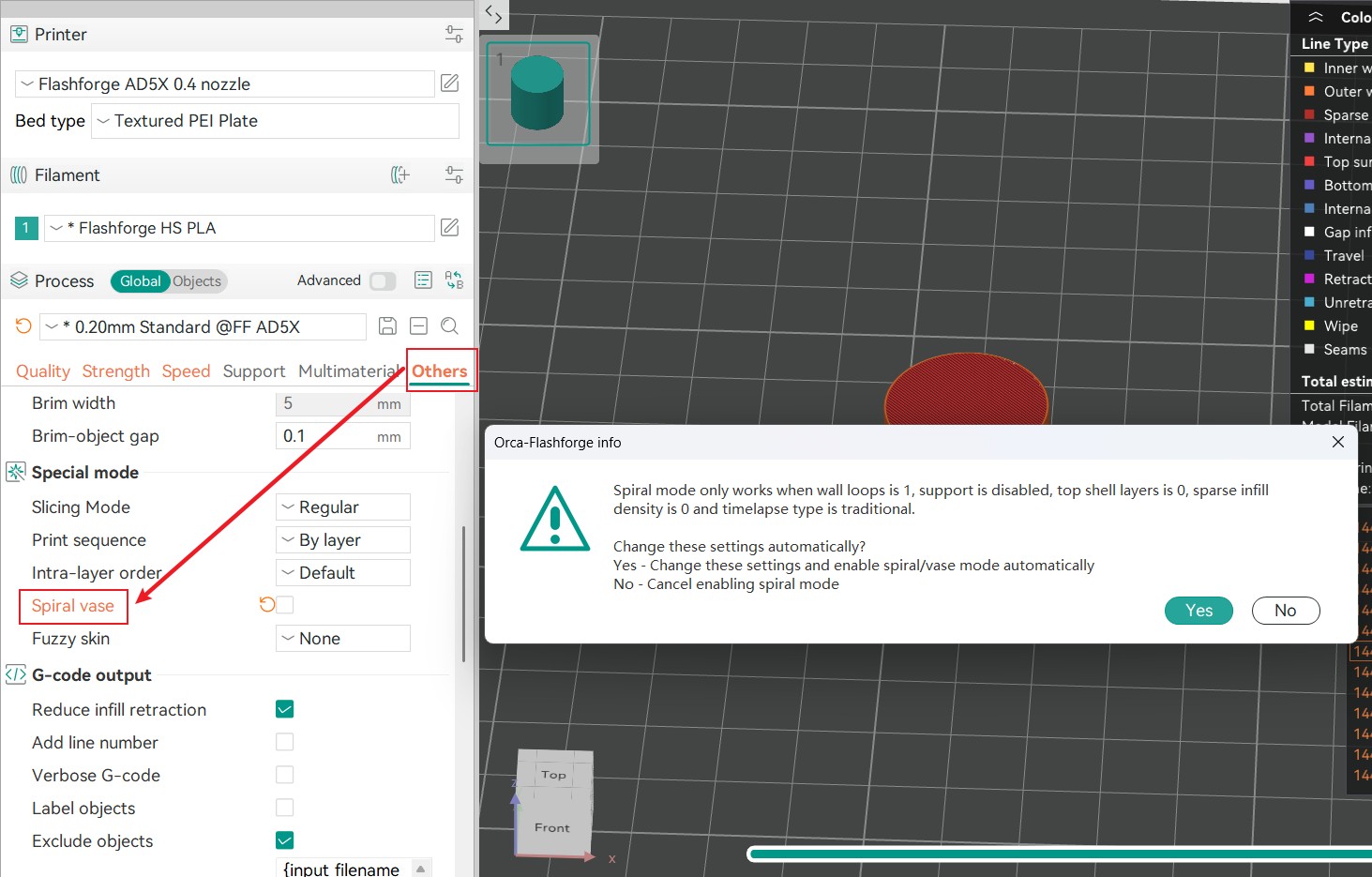Click the Outer wall orange color swatch
1372x877 pixels.
(x=1309, y=91)
